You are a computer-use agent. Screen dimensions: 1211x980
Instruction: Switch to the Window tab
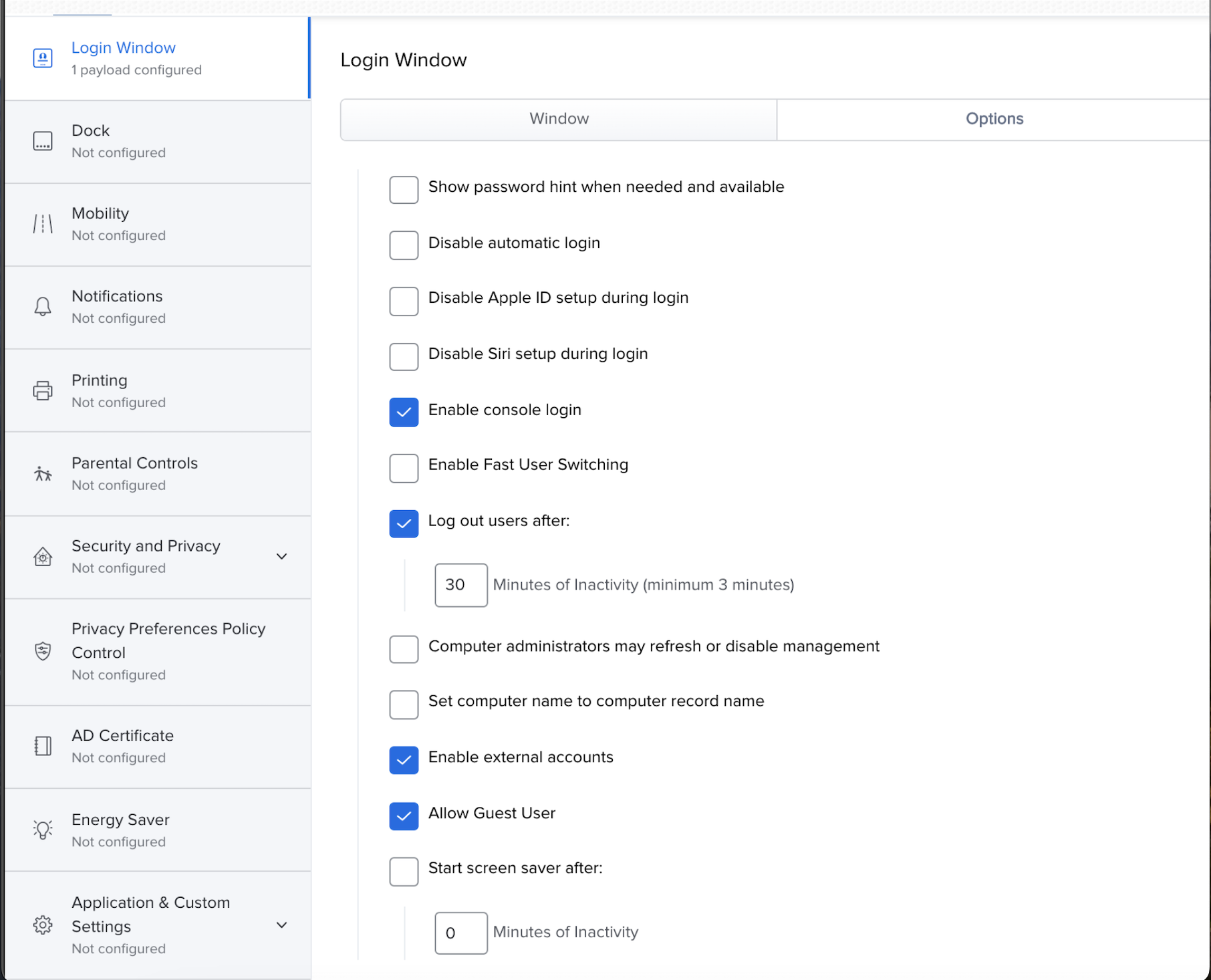(559, 119)
